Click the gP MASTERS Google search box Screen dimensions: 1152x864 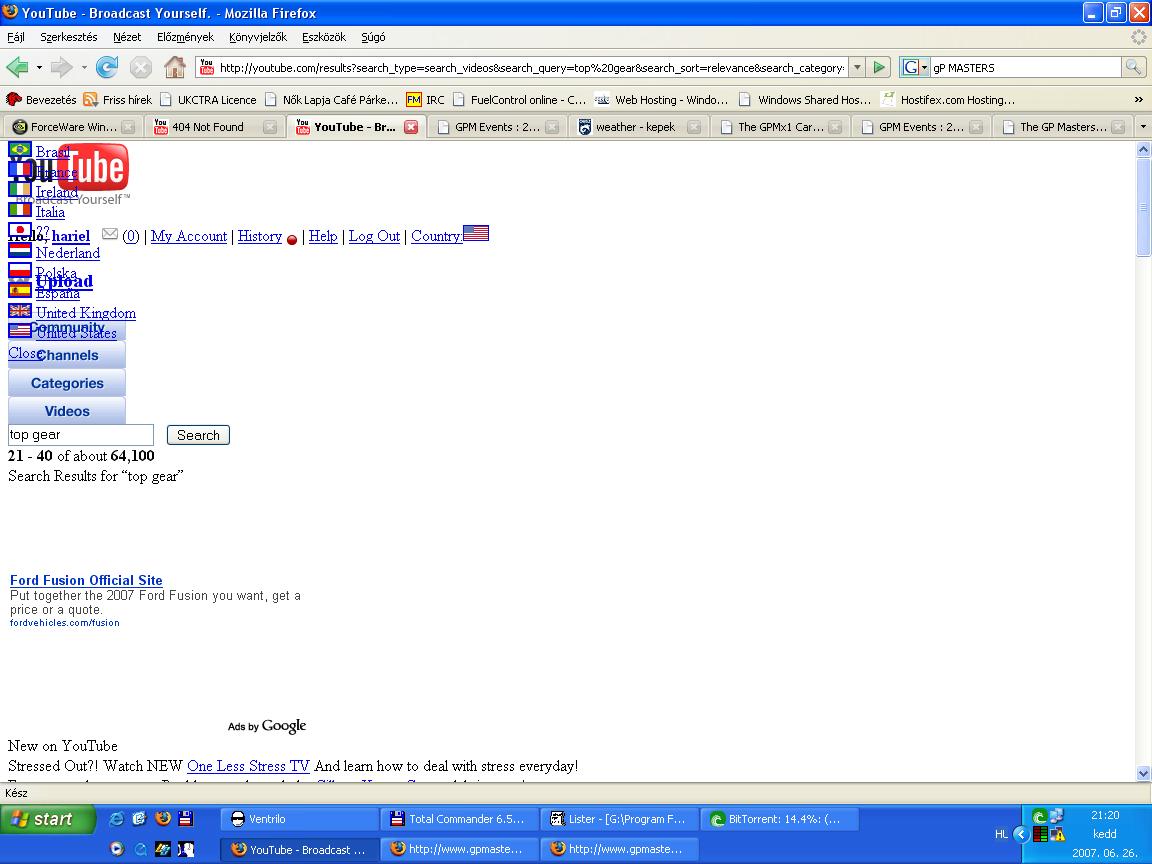(x=1026, y=68)
